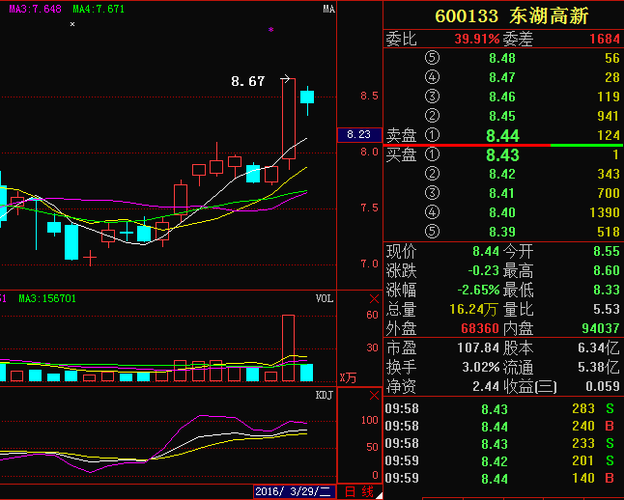This screenshot has width=624, height=500.
Task: Click the white x marker near chart top
Action: point(72,24)
